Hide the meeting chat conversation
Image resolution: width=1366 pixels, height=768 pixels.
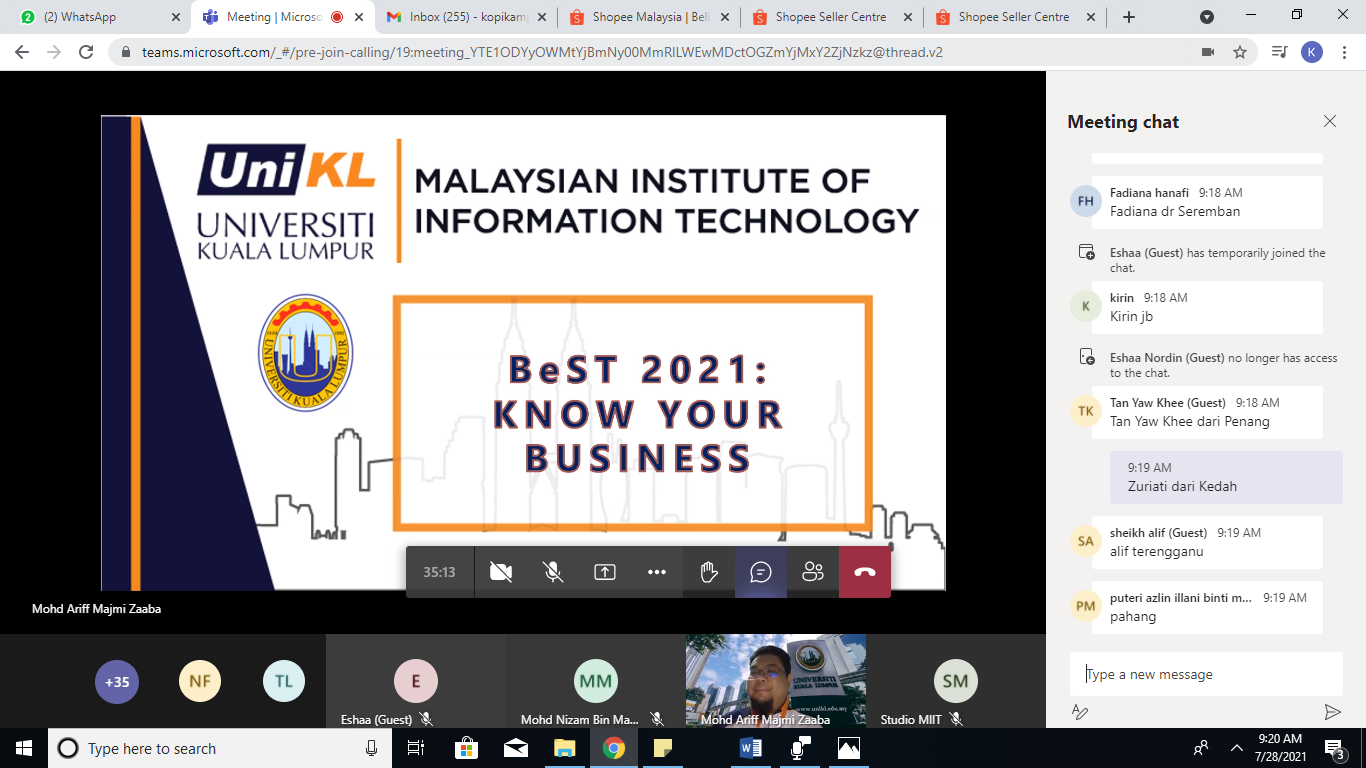click(761, 572)
